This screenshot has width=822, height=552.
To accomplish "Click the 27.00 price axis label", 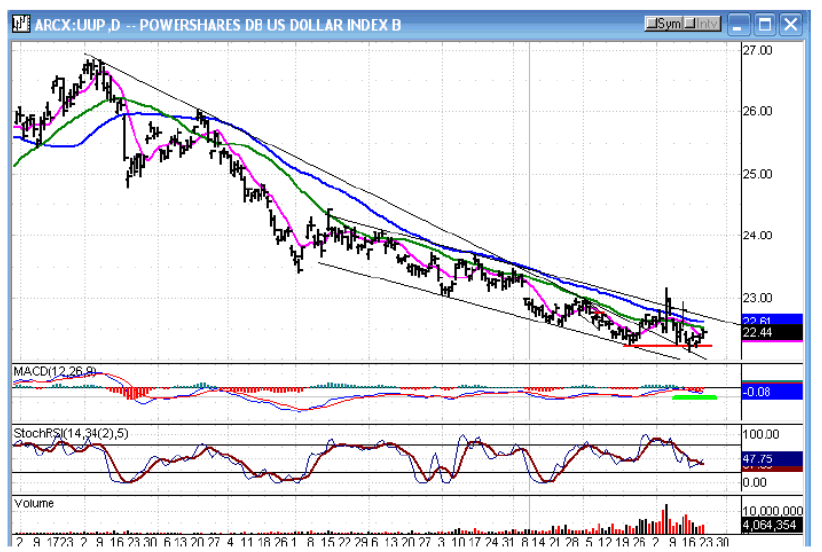I will coord(758,50).
